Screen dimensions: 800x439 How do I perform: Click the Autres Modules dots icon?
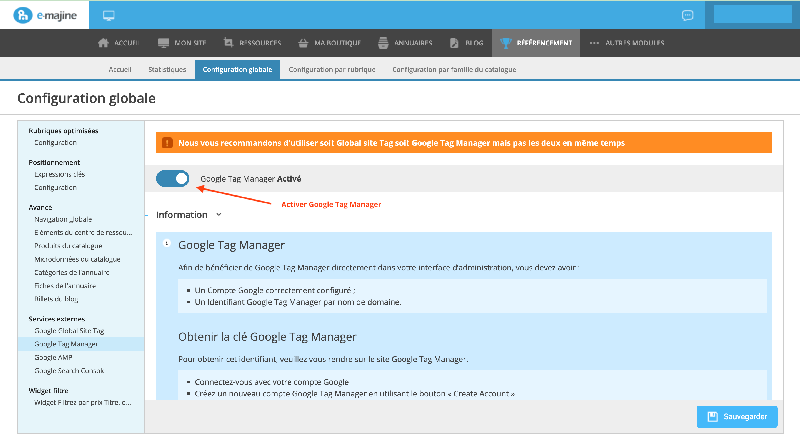pyautogui.click(x=594, y=43)
